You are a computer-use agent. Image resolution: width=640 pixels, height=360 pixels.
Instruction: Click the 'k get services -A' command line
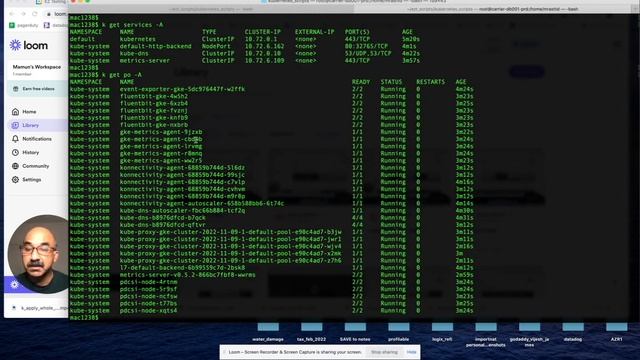click(x=116, y=25)
